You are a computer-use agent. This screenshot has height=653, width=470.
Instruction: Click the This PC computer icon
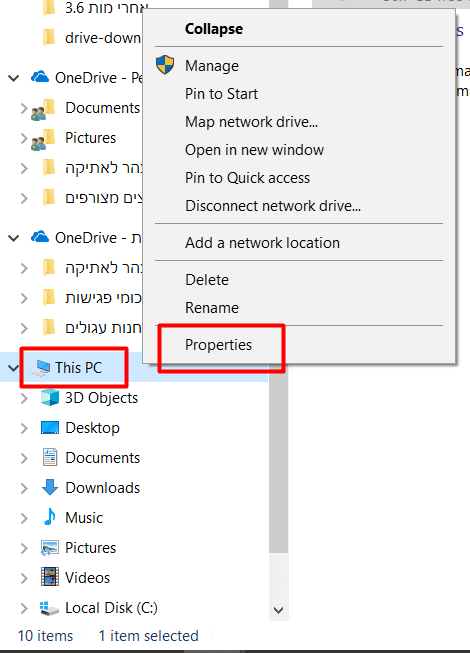click(x=41, y=368)
